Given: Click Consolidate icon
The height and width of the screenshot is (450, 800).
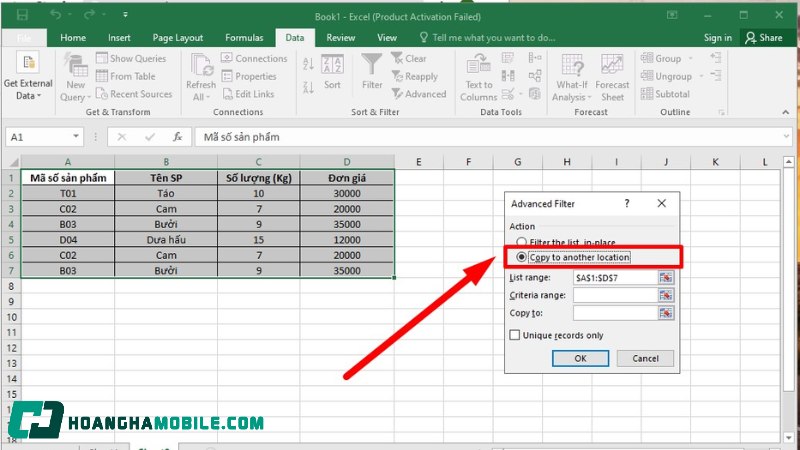Looking at the screenshot, I should point(534,58).
